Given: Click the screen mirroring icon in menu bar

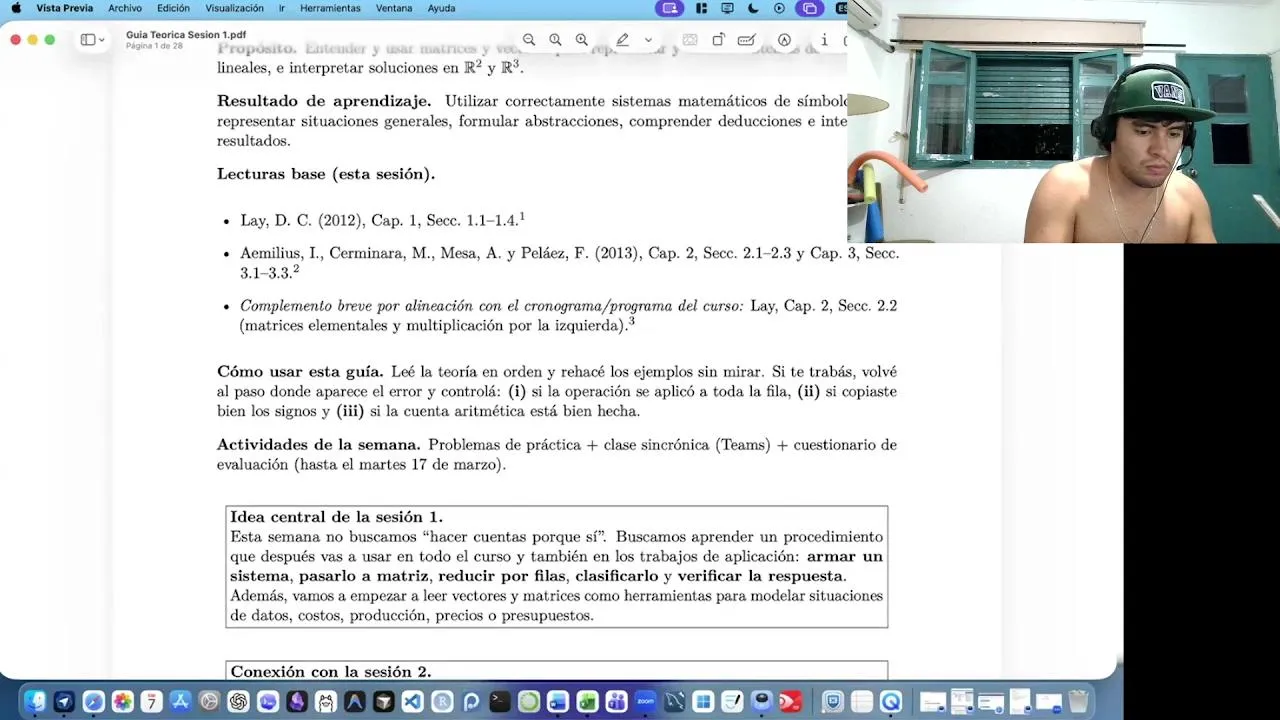Looking at the screenshot, I should tap(810, 8).
